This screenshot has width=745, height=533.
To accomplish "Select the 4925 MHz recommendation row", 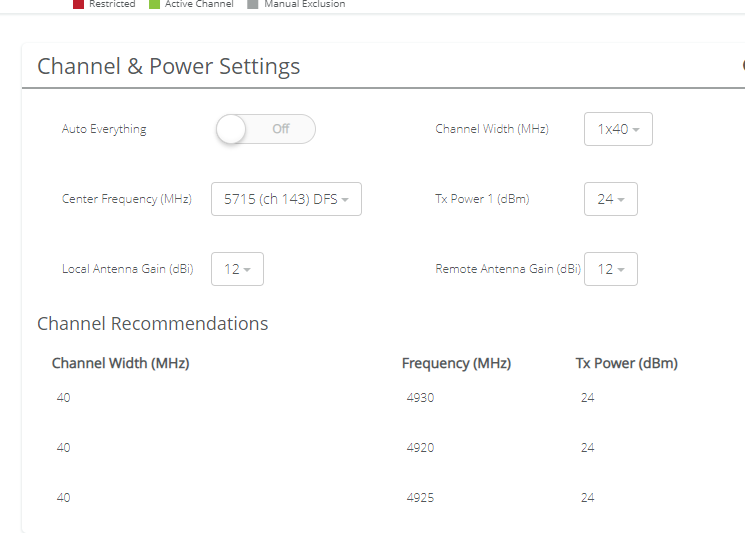I will click(420, 498).
